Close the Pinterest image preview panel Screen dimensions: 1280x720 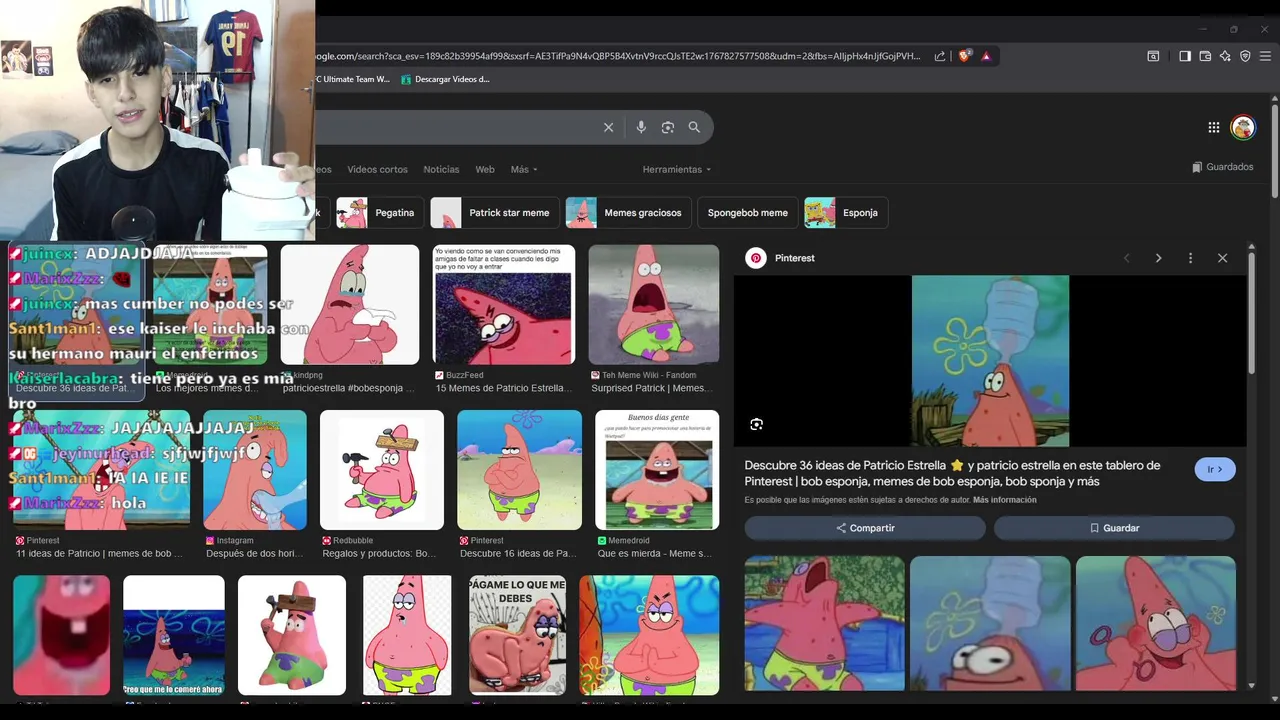pyautogui.click(x=1222, y=258)
